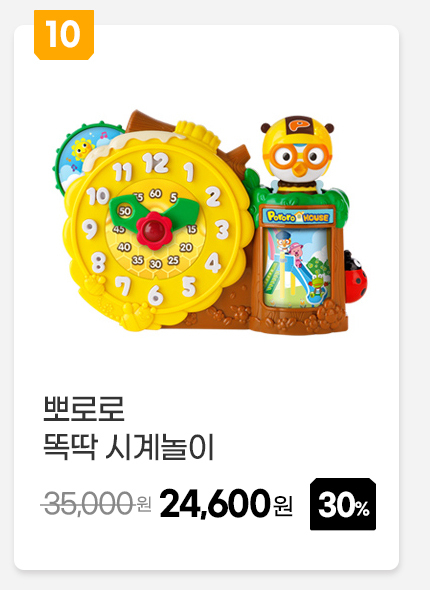
Task: Click the Pororo House sign
Action: pos(298,217)
